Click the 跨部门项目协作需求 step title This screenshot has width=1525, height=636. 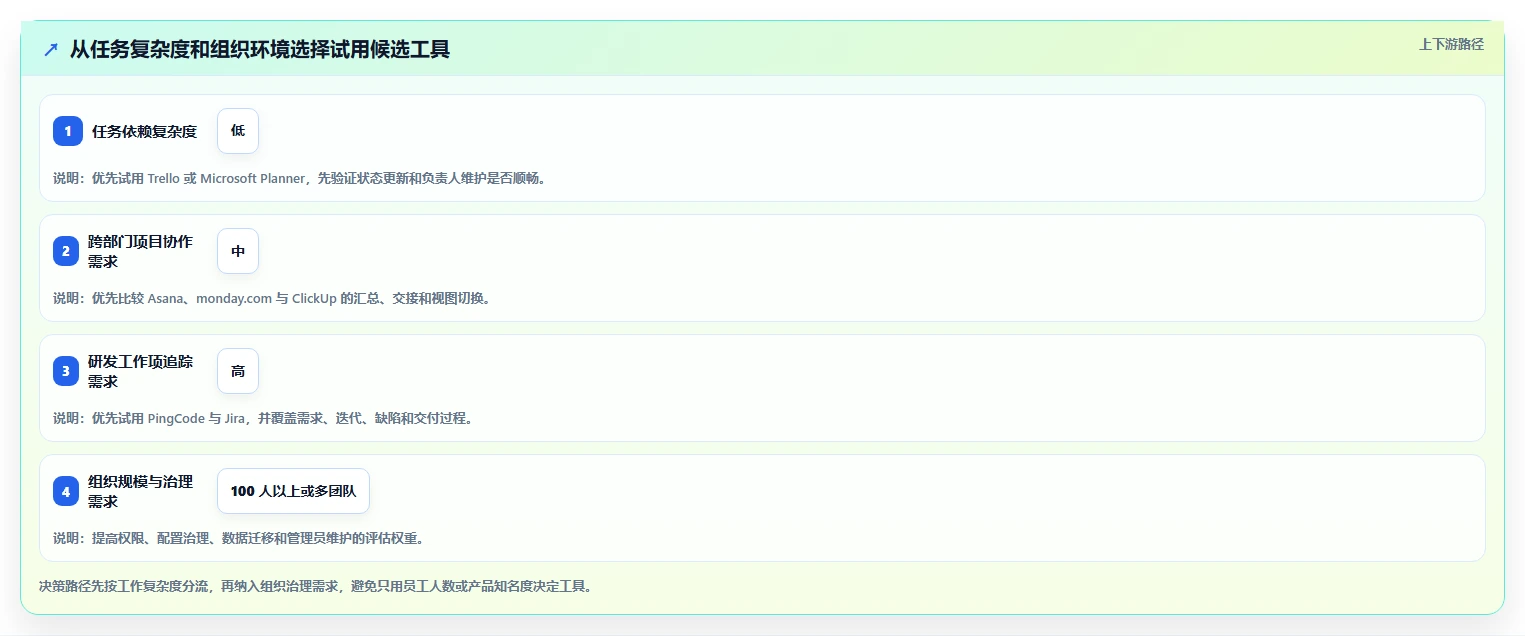(x=141, y=251)
